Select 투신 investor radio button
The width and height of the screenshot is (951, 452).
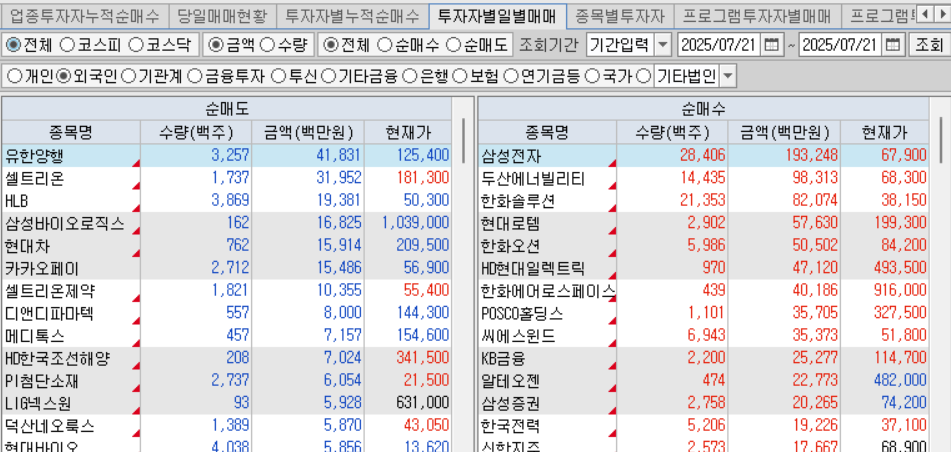278,76
